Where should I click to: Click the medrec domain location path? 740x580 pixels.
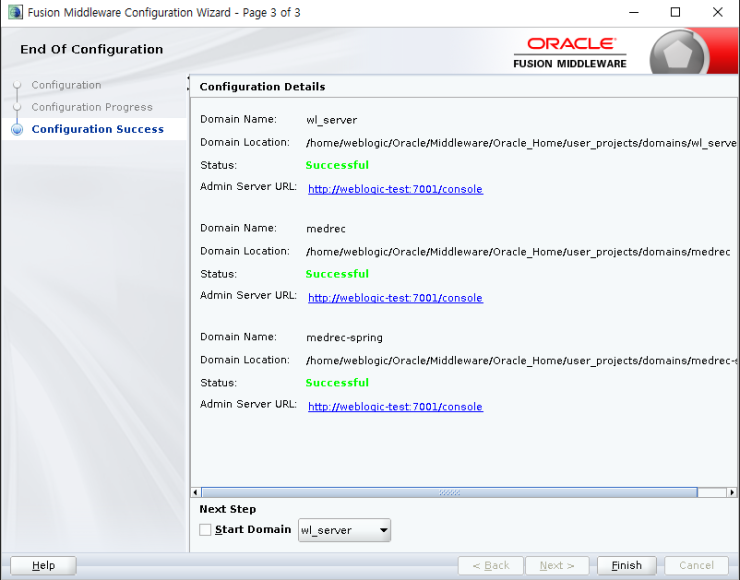coord(518,252)
